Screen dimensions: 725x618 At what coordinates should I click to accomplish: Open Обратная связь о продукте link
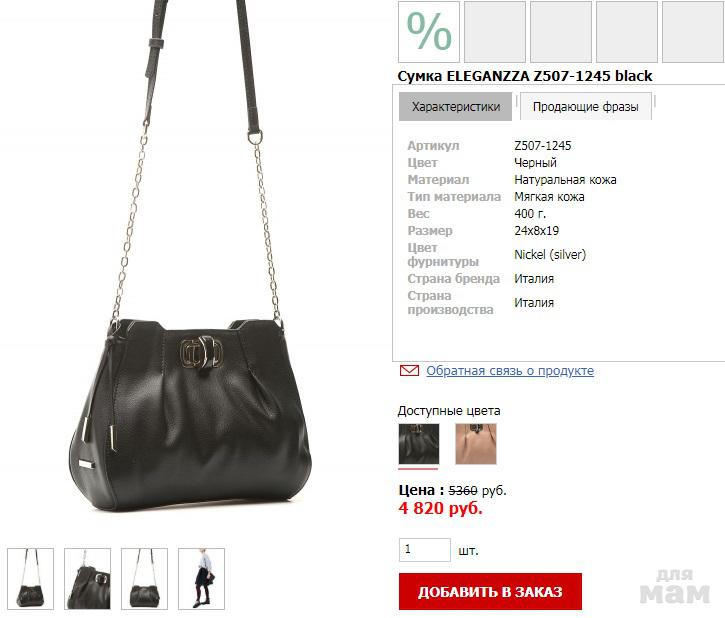pyautogui.click(x=510, y=371)
